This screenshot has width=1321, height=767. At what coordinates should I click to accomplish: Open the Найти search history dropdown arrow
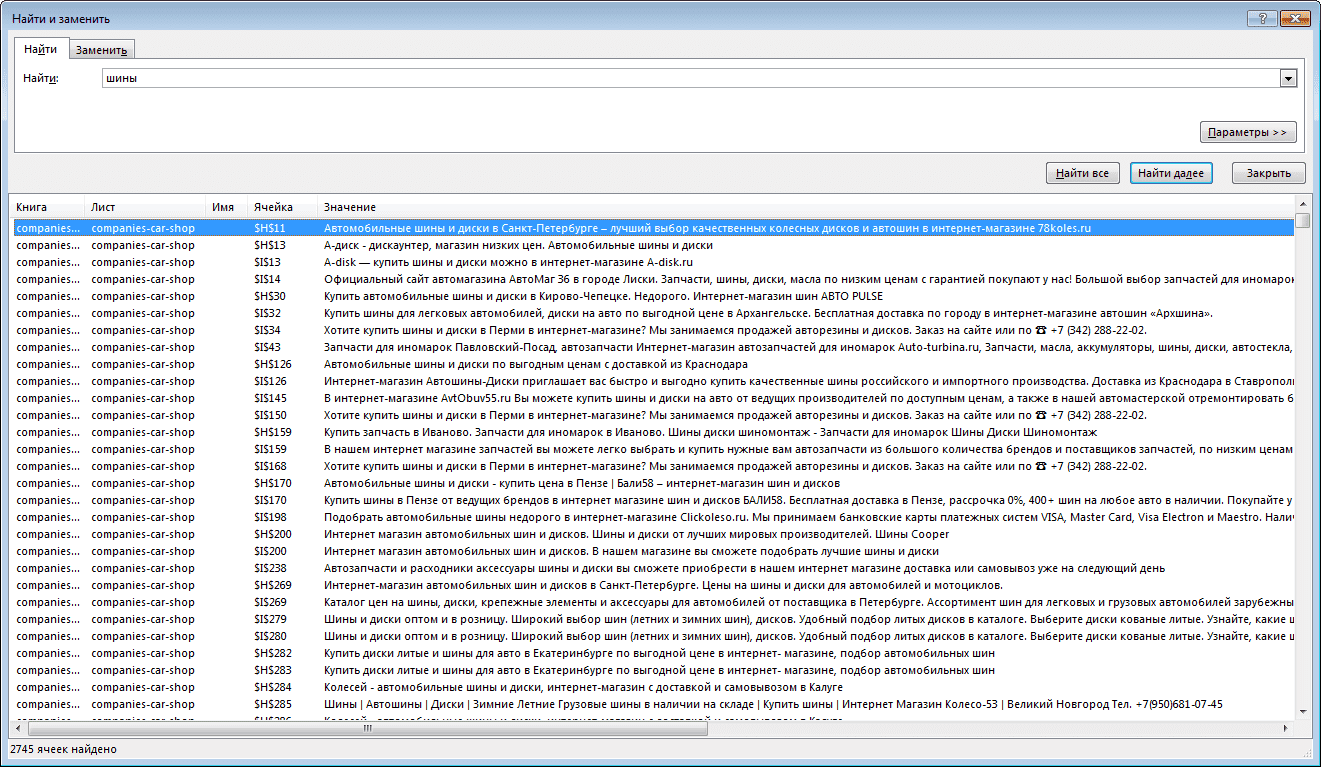[1288, 79]
